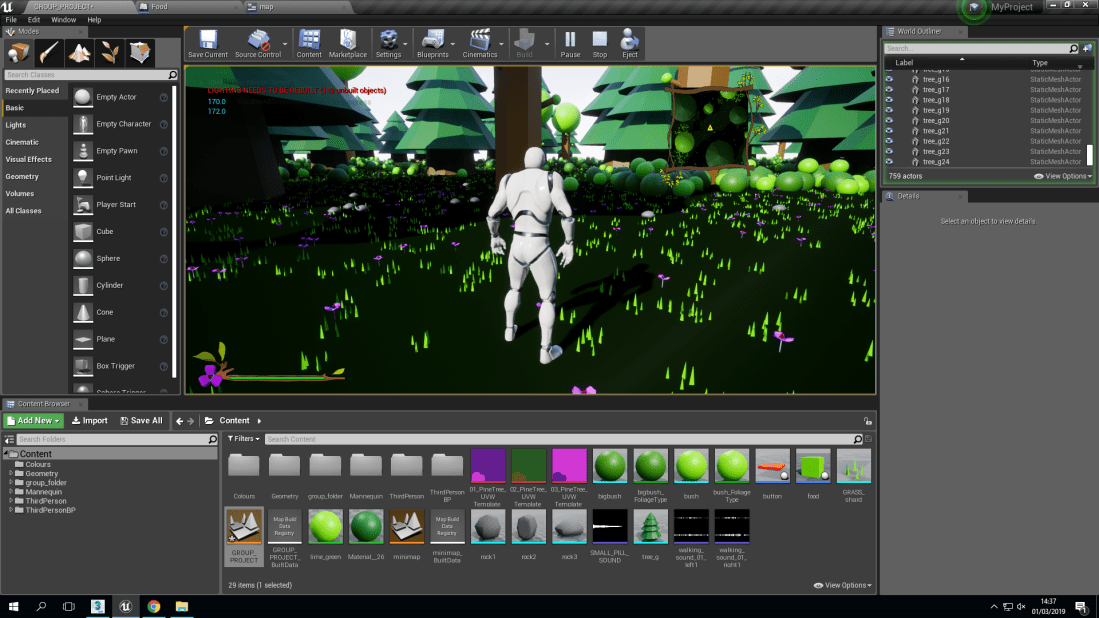1099x618 pixels.
Task: Hide the tree_g16 actor
Action: click(889, 80)
